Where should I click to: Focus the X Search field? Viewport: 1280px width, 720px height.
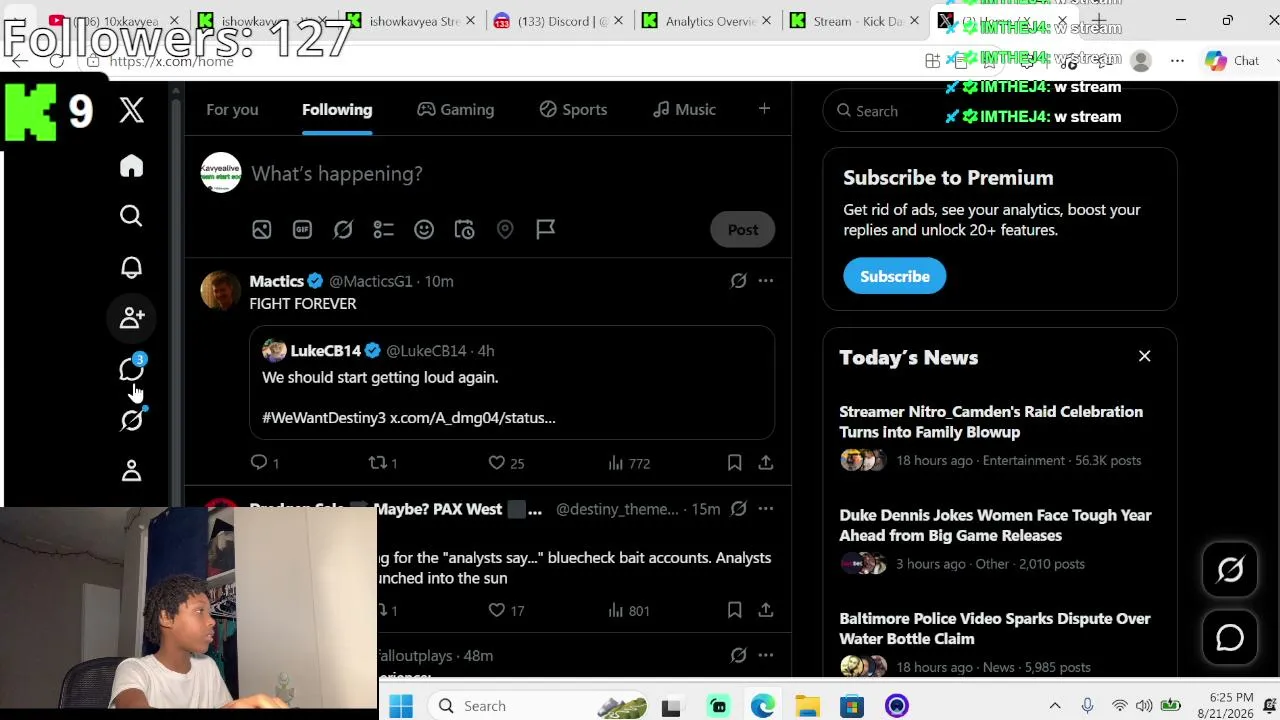[999, 111]
